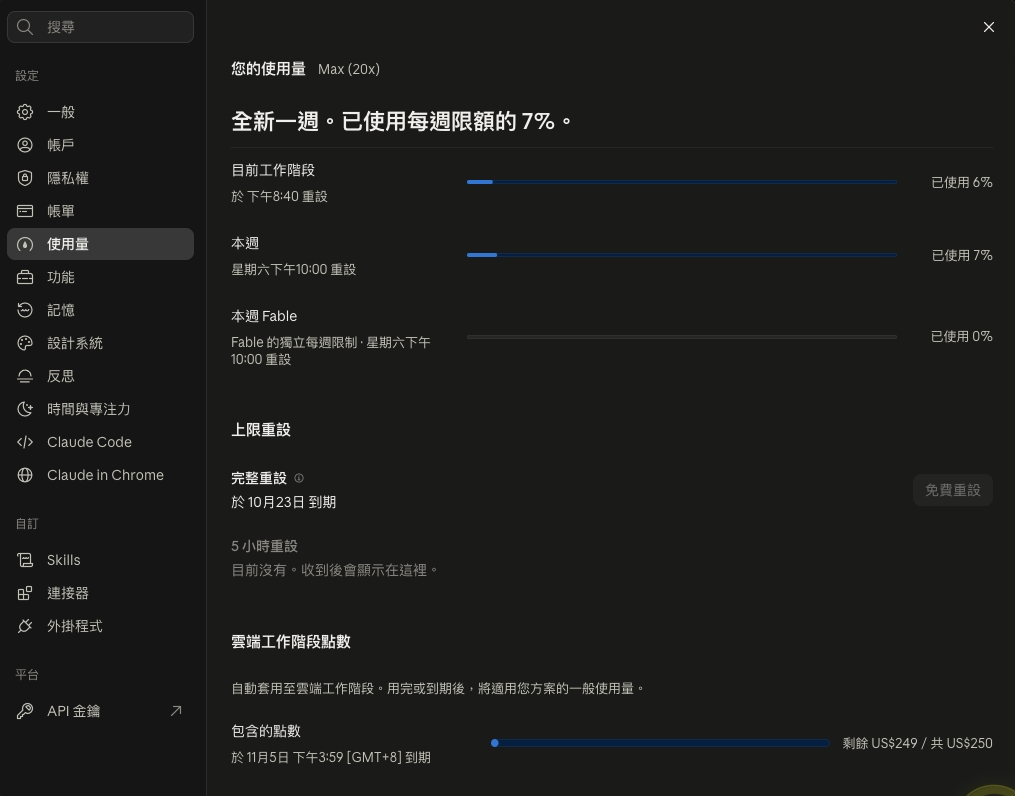Image resolution: width=1015 pixels, height=796 pixels.
Task: Open the 功能 settings page
Action: (100, 277)
